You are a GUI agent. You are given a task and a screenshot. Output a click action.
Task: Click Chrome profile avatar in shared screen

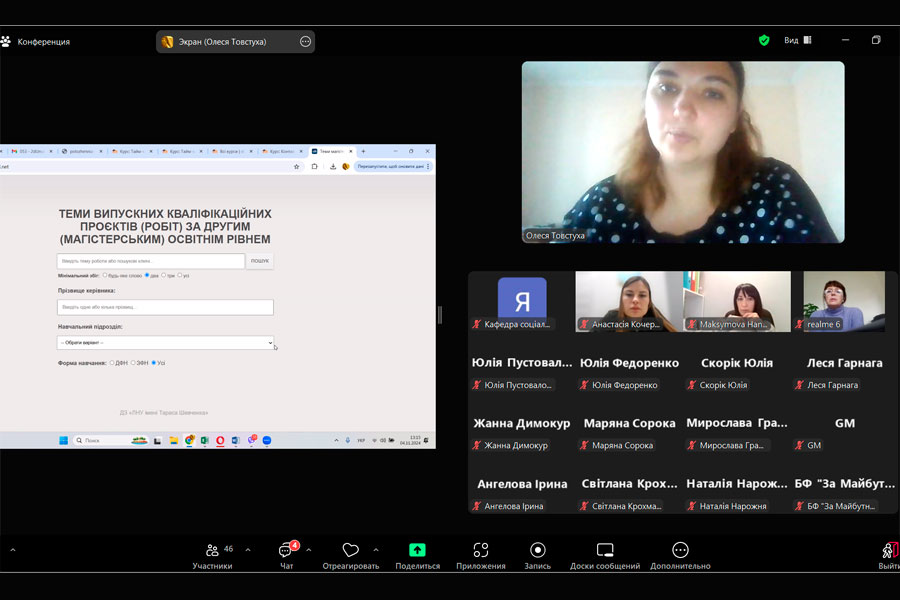(x=346, y=167)
